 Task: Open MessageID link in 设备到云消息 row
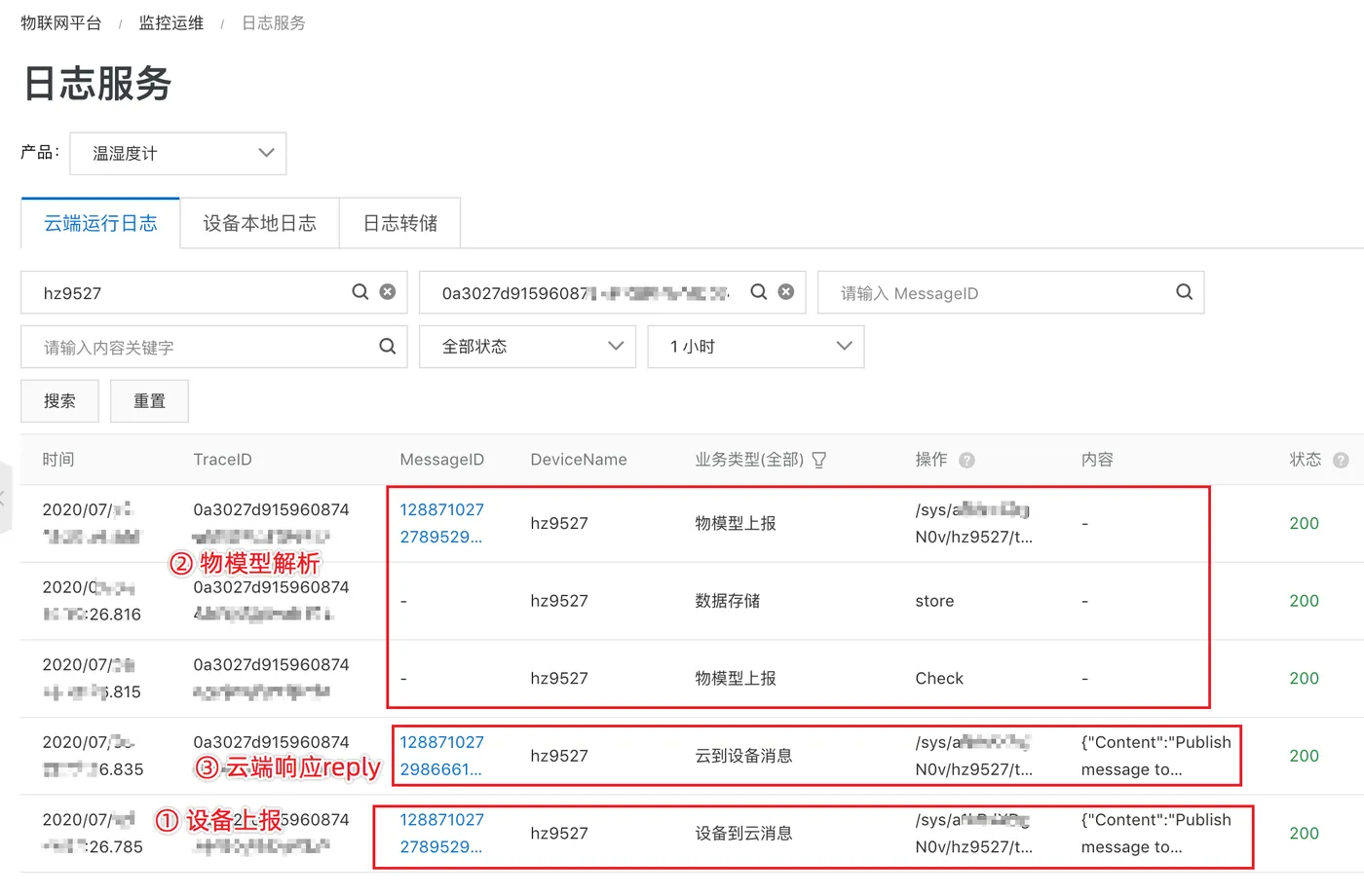pyautogui.click(x=441, y=834)
